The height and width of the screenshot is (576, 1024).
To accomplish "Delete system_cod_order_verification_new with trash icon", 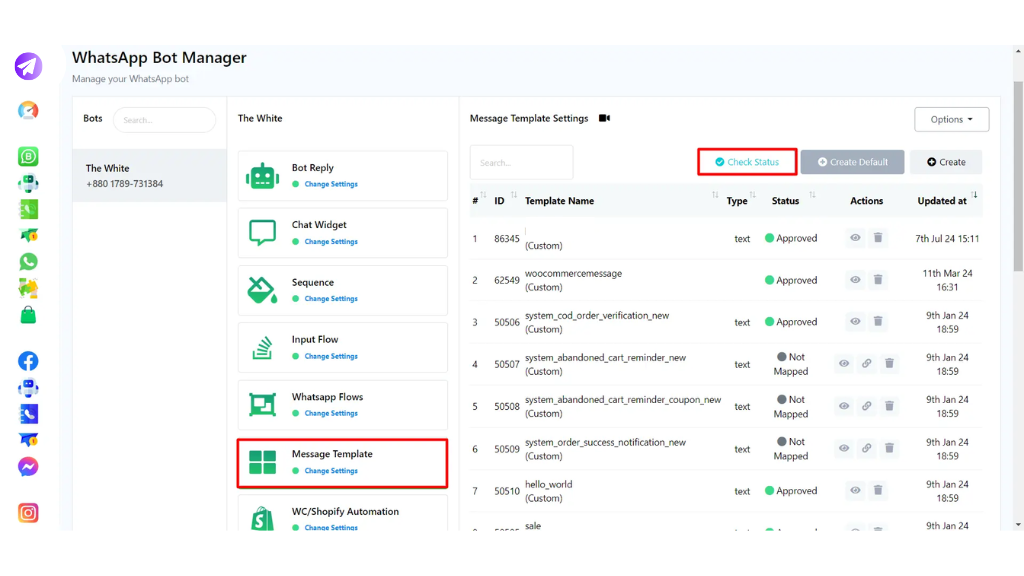I will (878, 321).
